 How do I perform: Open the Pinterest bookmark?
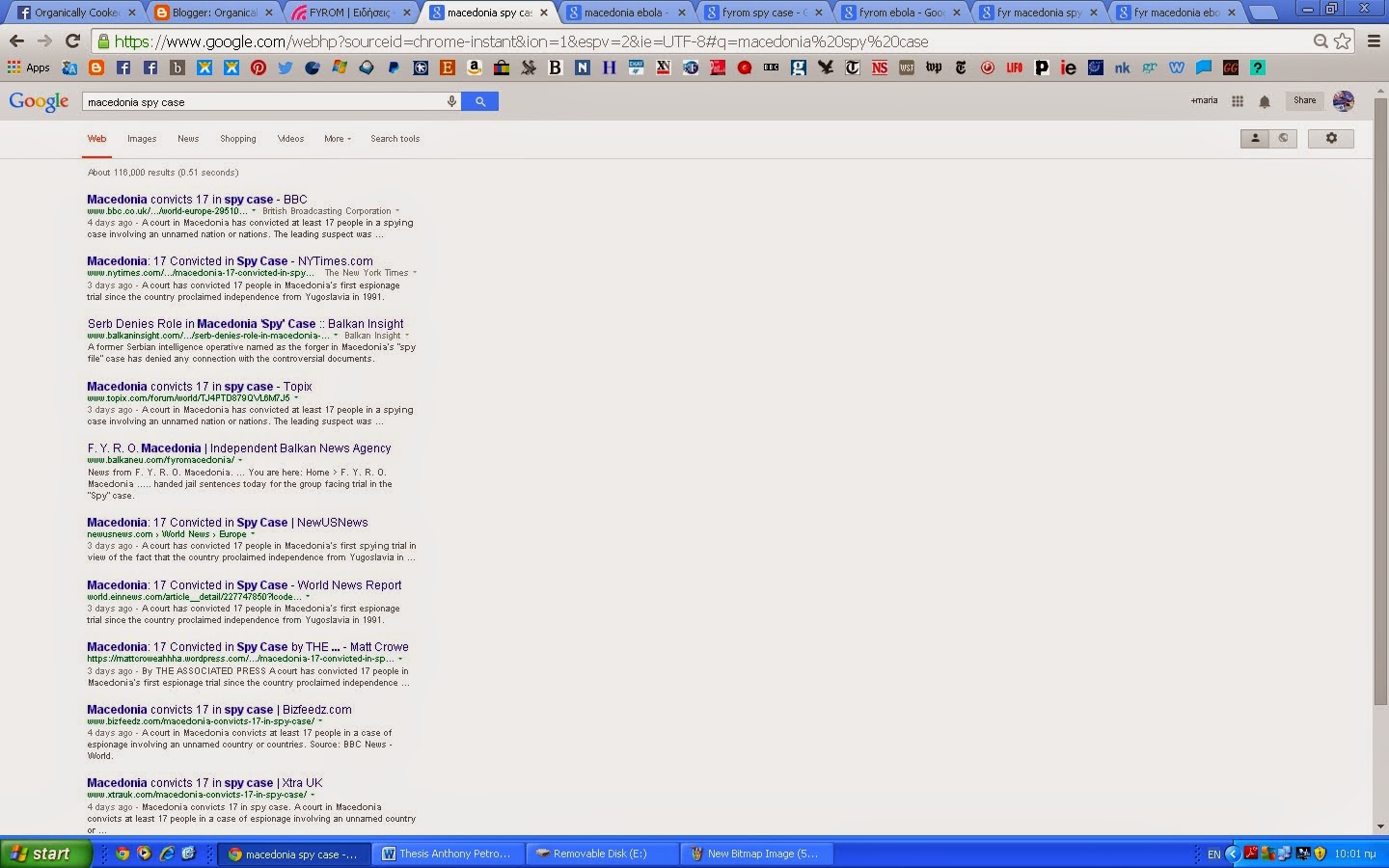point(259,68)
